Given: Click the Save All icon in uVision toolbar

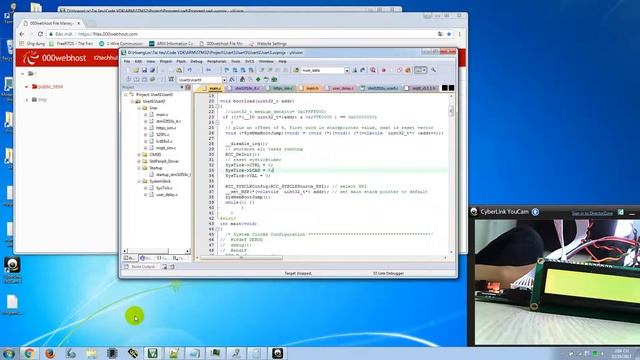Looking at the screenshot, I should click(x=152, y=70).
